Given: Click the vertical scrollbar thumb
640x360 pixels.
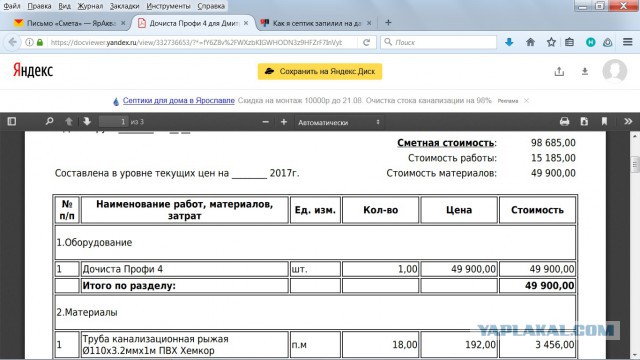Looking at the screenshot, I should 635,165.
